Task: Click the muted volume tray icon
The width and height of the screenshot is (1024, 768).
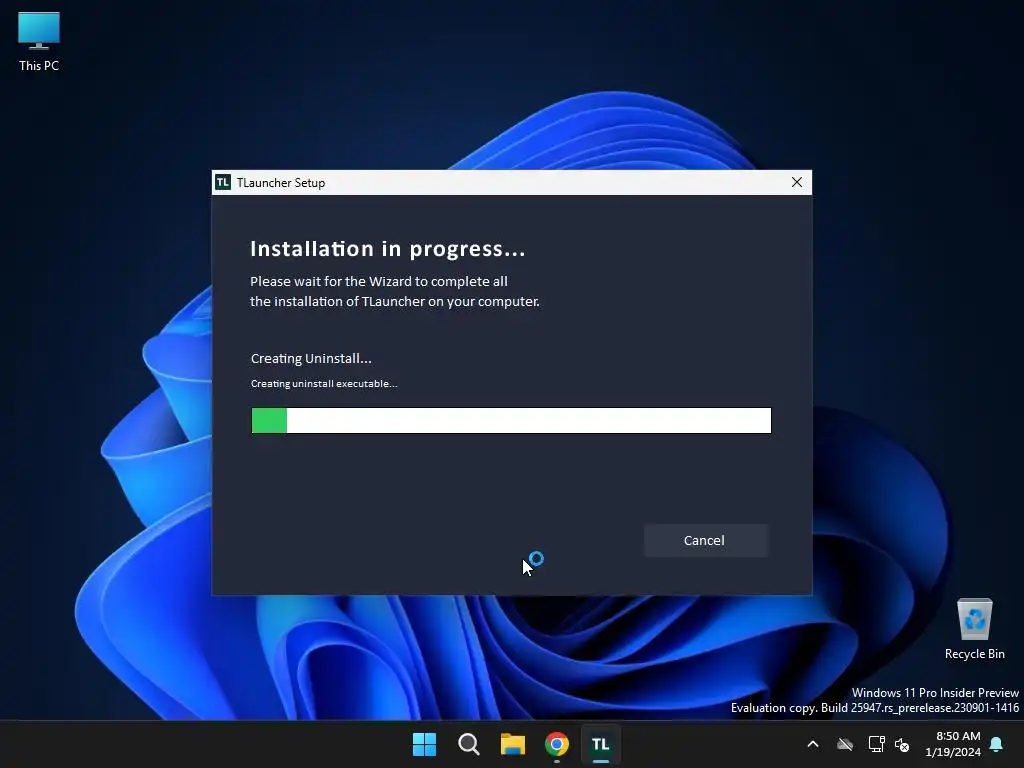Action: click(x=902, y=744)
